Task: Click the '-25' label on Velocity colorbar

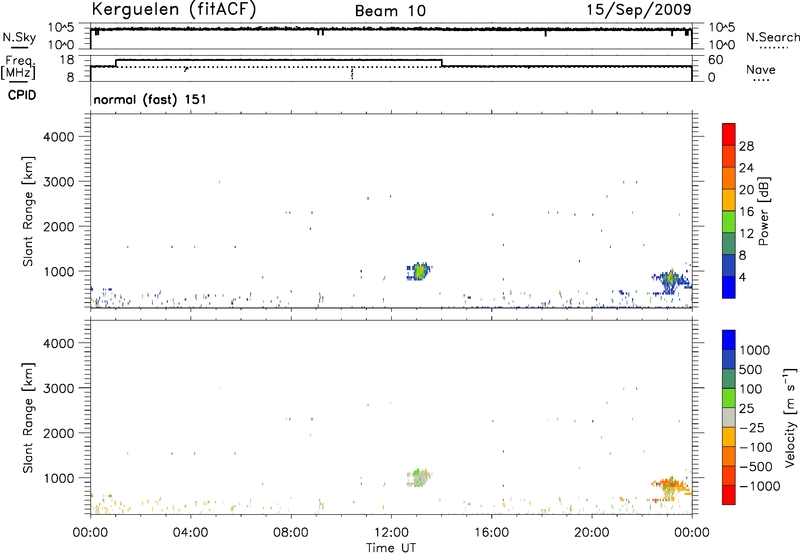Action: [752, 428]
